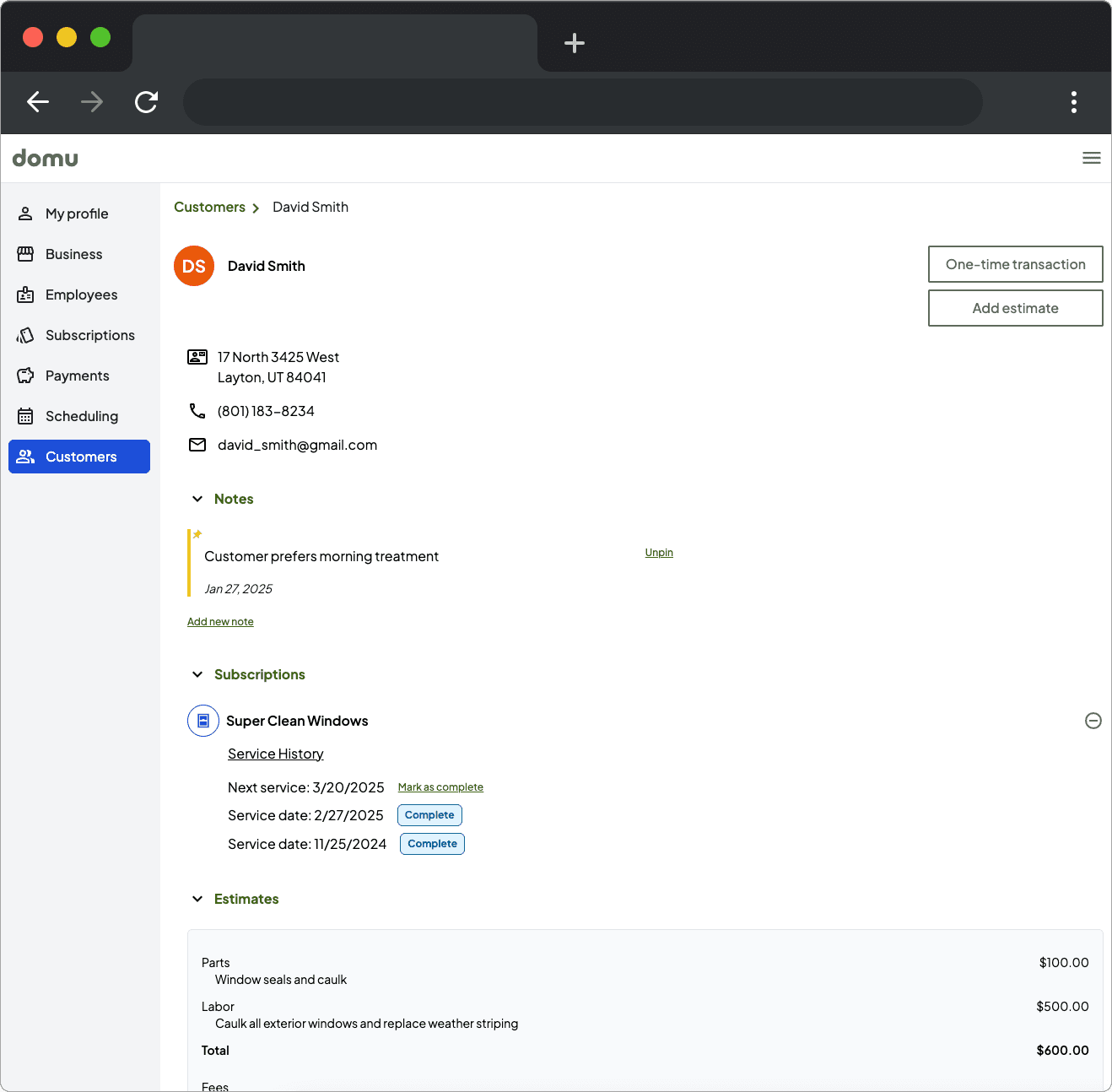Viewport: 1112px width, 1092px height.
Task: Collapse the Notes section chevron
Action: pyautogui.click(x=197, y=499)
